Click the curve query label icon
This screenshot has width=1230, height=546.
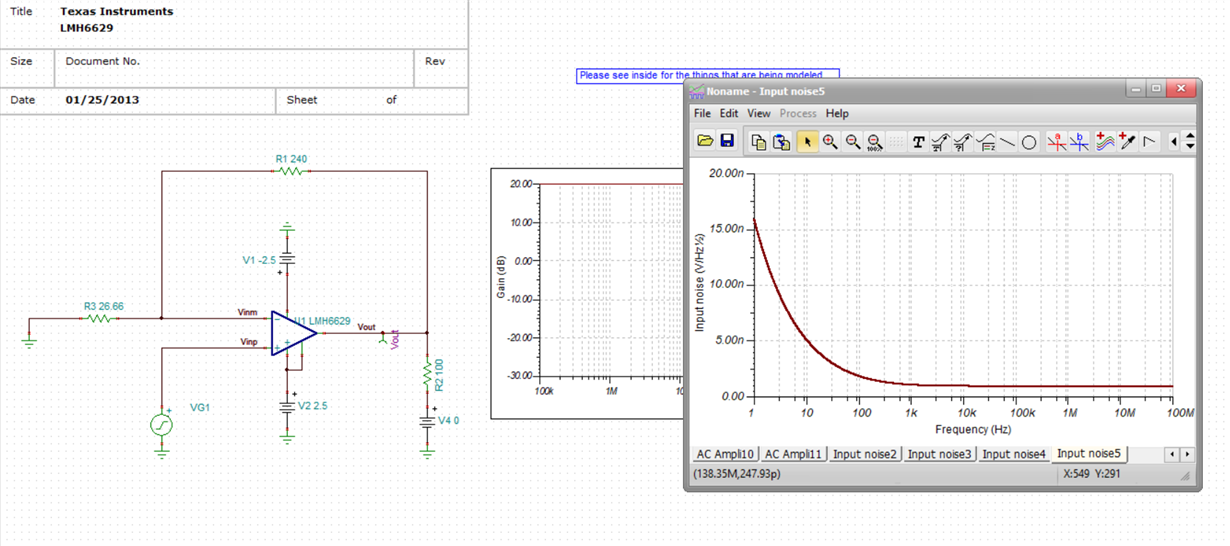[x=963, y=142]
